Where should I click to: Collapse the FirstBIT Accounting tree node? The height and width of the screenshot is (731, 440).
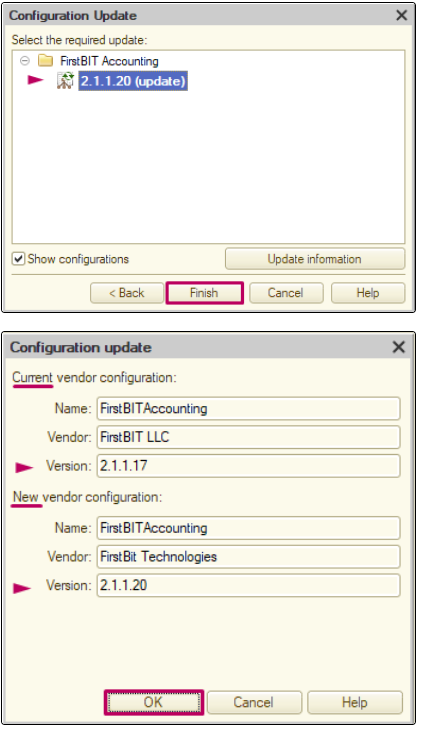(25, 61)
